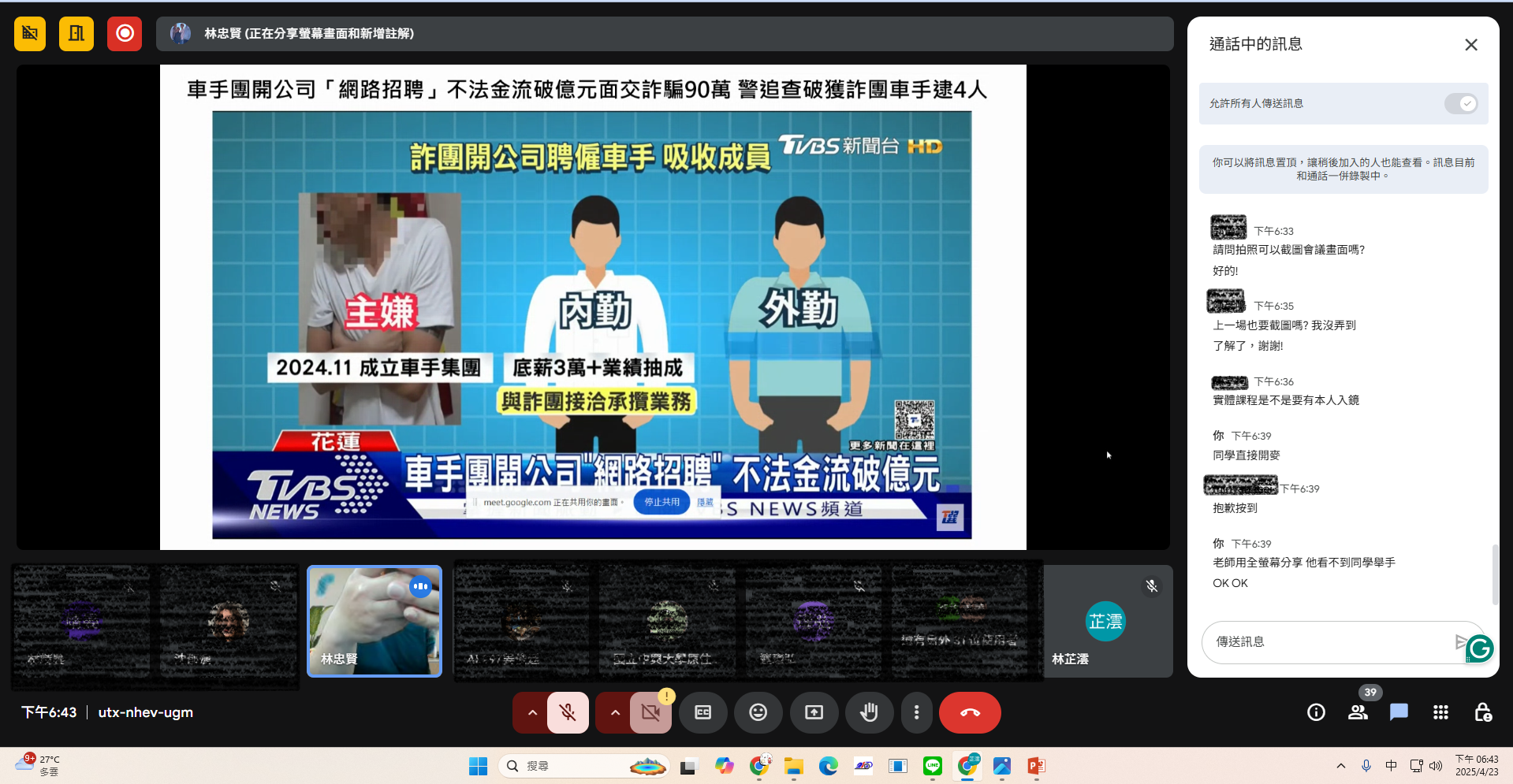Unmute the microphone
The height and width of the screenshot is (784, 1513).
567,712
